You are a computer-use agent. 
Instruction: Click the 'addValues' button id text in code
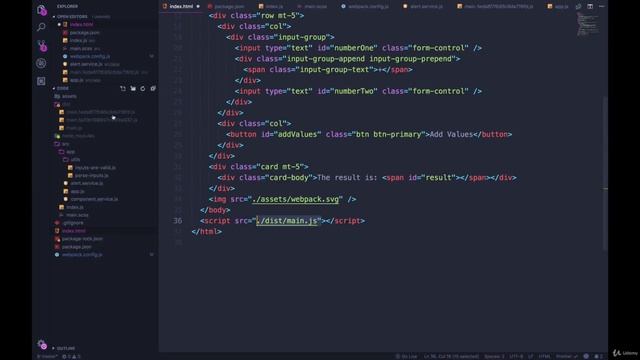pyautogui.click(x=297, y=134)
